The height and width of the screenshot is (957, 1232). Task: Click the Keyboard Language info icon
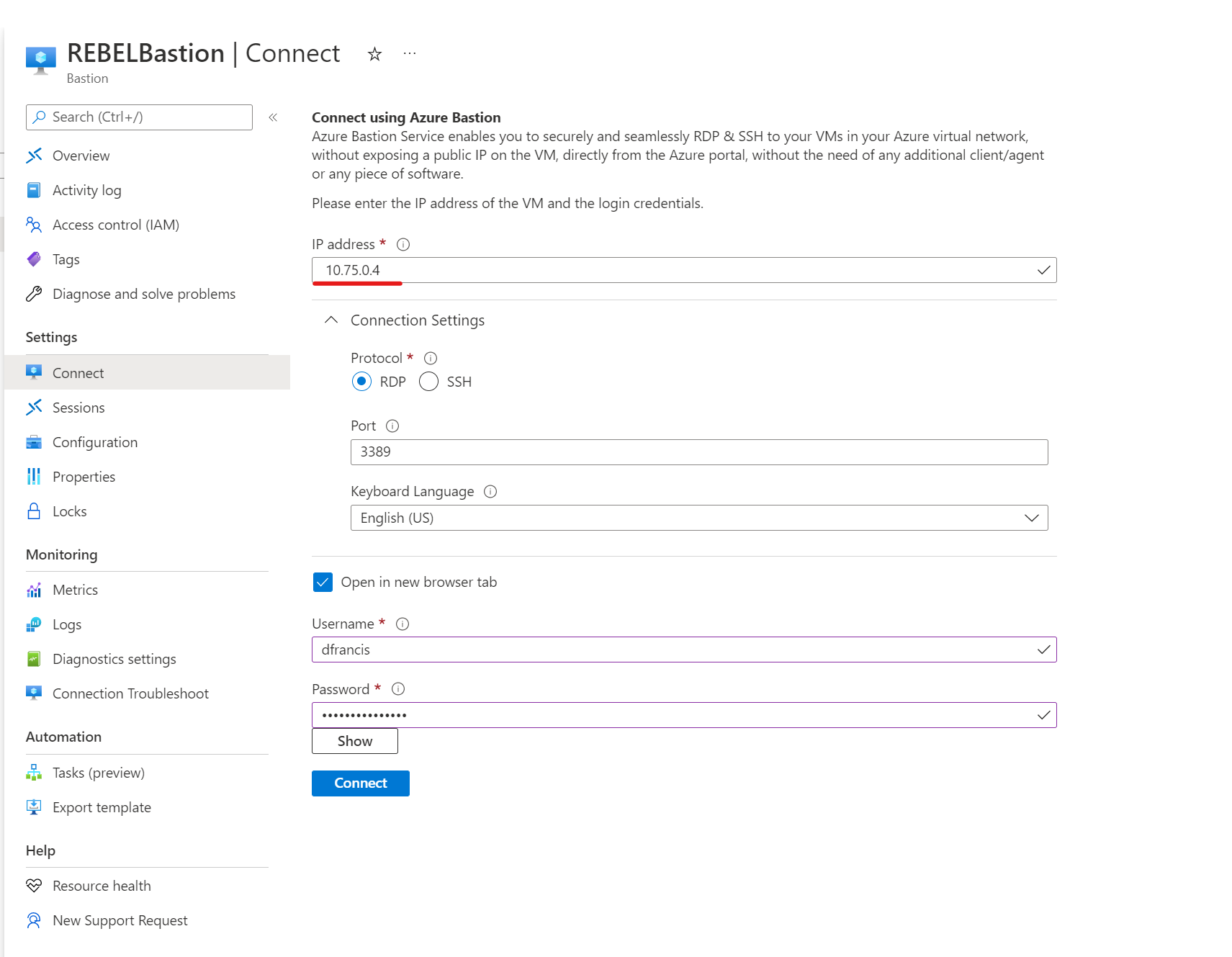(x=490, y=491)
